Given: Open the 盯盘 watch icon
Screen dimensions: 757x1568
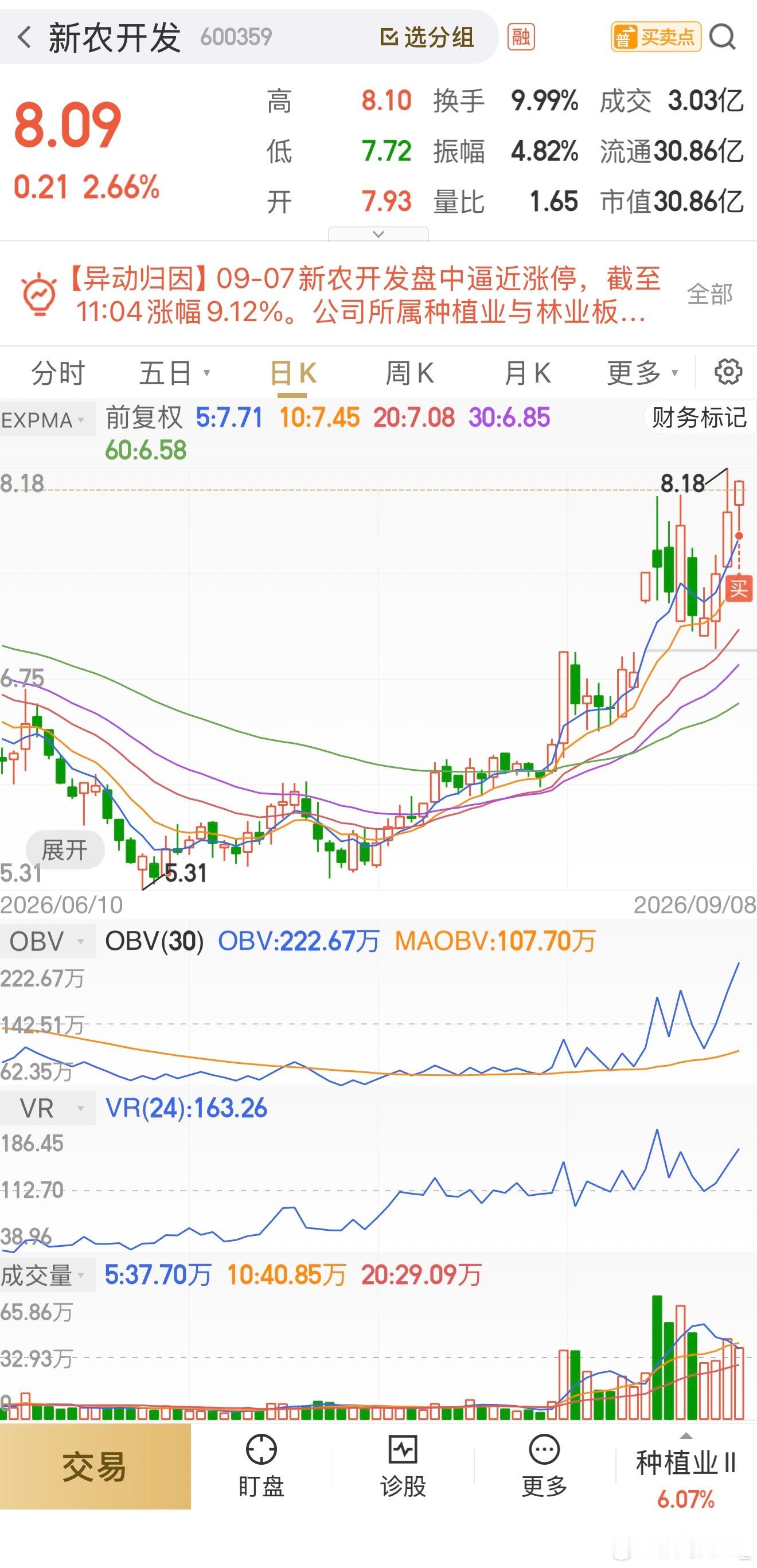Looking at the screenshot, I should [x=262, y=1465].
